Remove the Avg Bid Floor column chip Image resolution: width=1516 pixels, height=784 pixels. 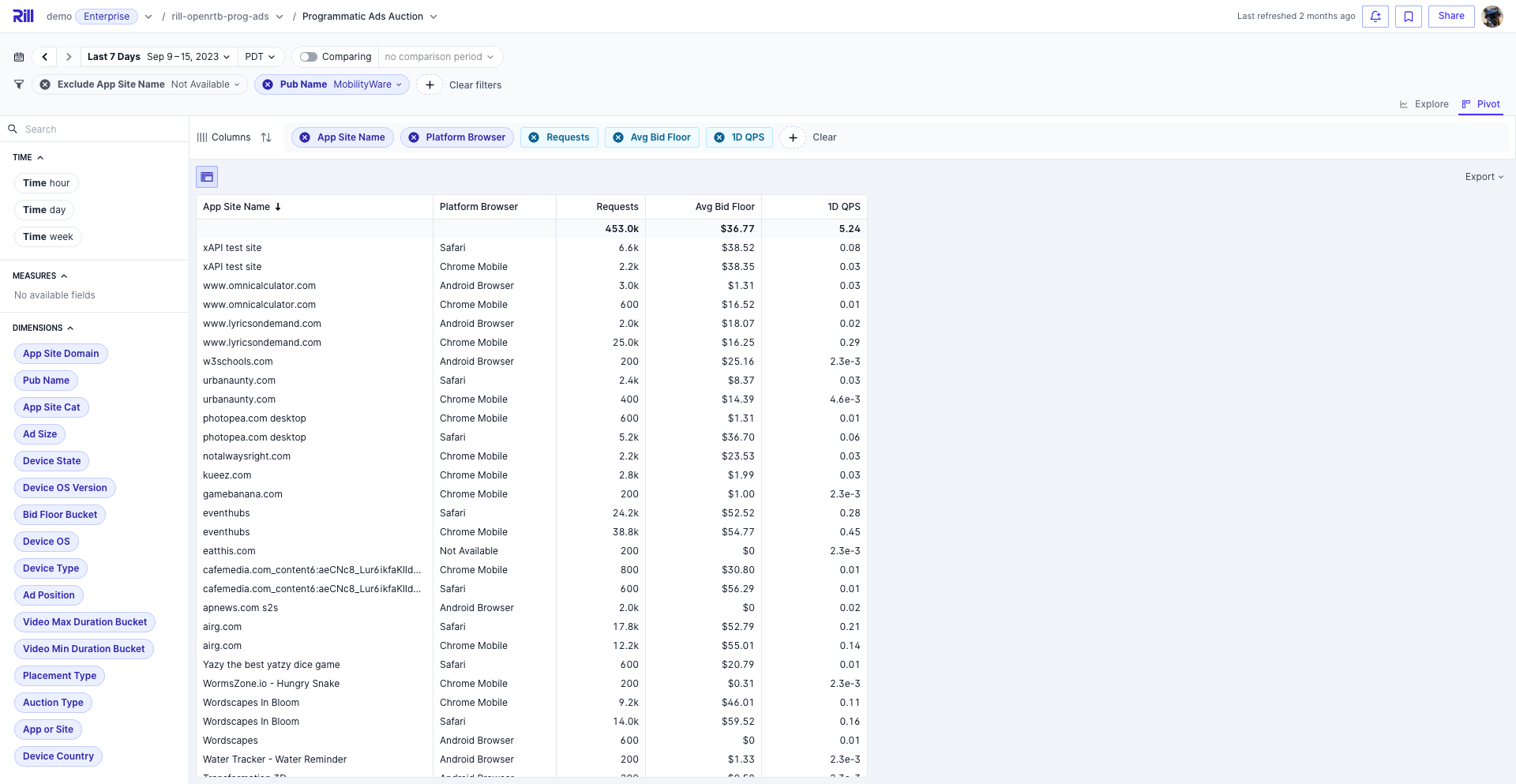click(x=618, y=137)
